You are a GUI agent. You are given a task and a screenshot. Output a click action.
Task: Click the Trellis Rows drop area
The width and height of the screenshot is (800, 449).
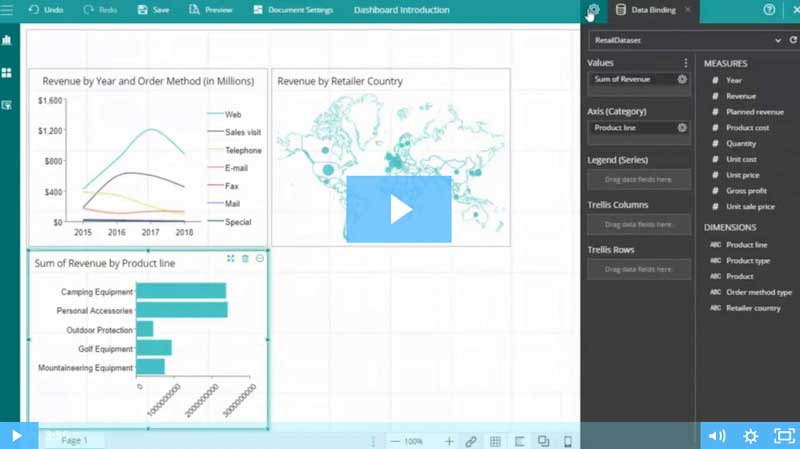[639, 269]
